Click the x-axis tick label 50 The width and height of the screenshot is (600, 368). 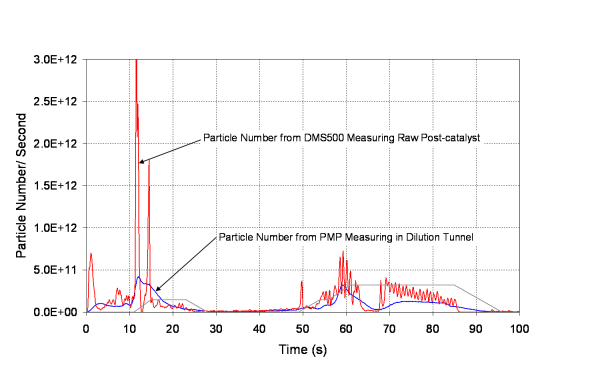click(303, 329)
